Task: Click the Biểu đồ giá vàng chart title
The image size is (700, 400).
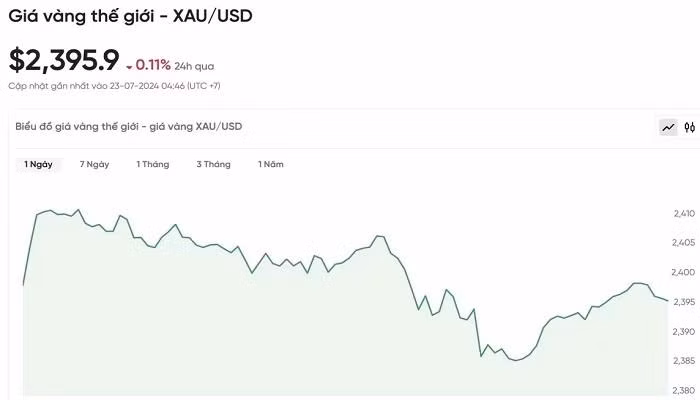Action: (x=128, y=126)
